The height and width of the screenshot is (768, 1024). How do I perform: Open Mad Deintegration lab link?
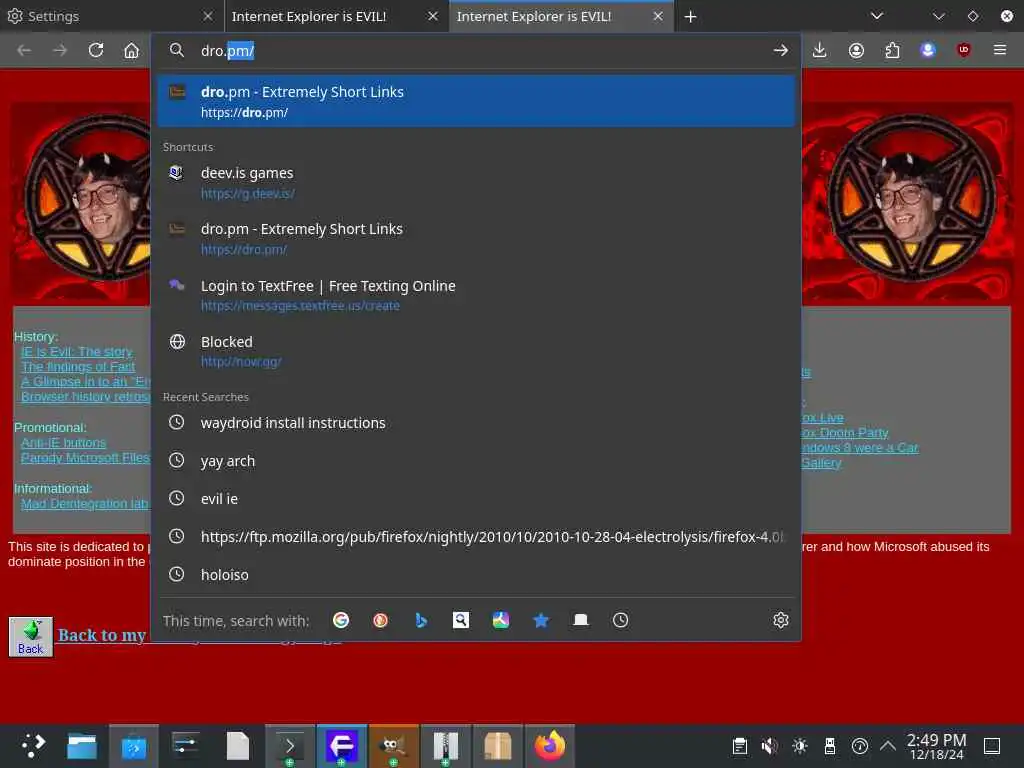click(86, 504)
